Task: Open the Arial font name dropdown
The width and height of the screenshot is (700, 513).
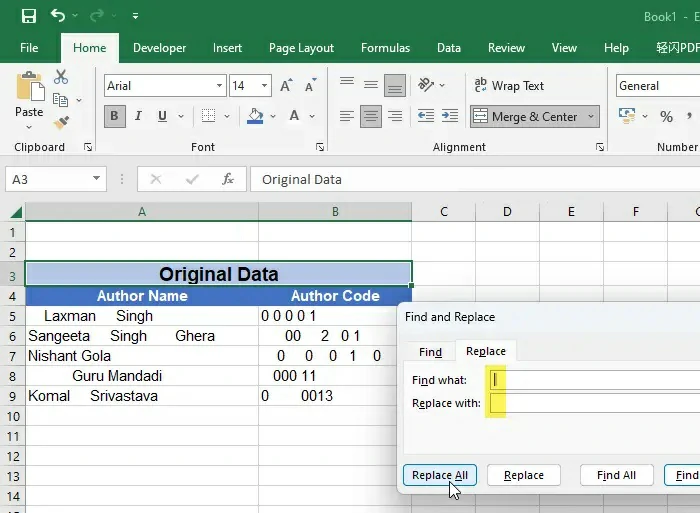Action: point(219,86)
